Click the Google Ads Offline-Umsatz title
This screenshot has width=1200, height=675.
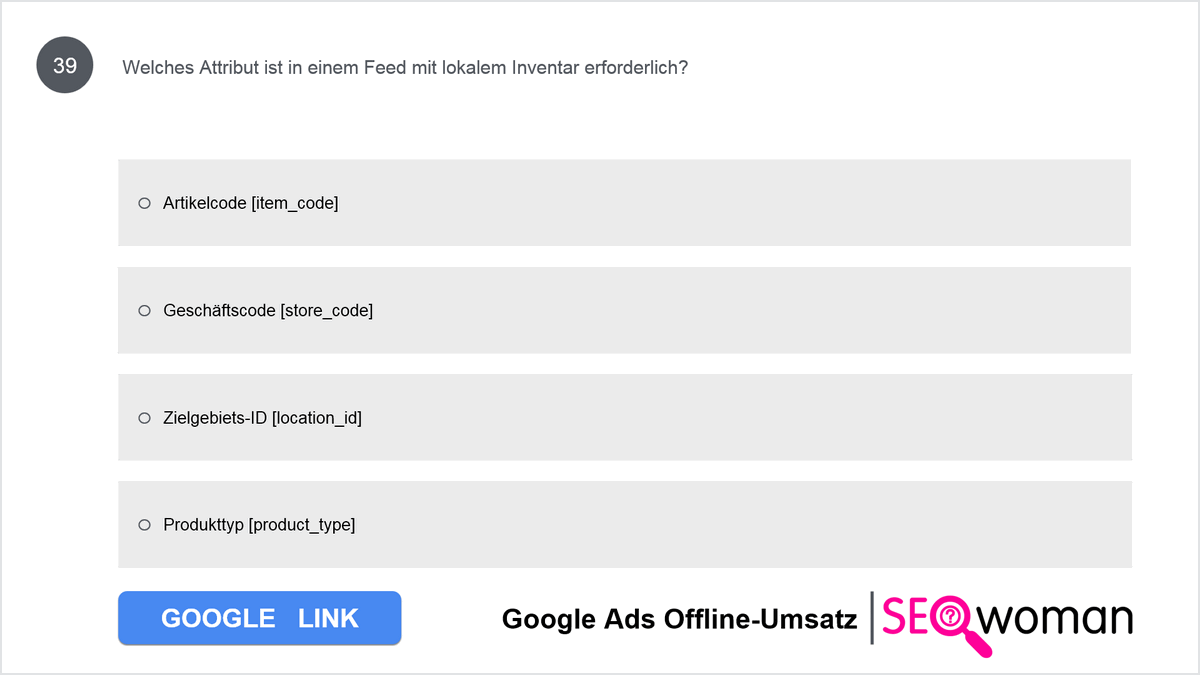(x=679, y=619)
